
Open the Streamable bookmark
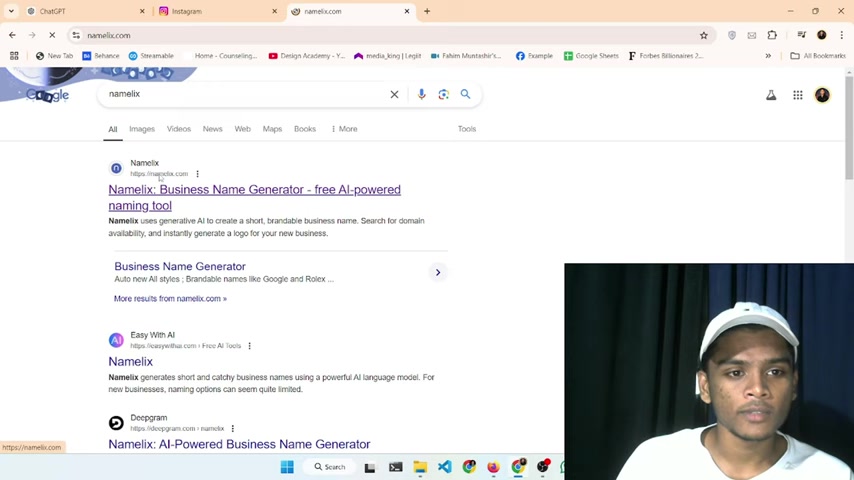pyautogui.click(x=151, y=56)
